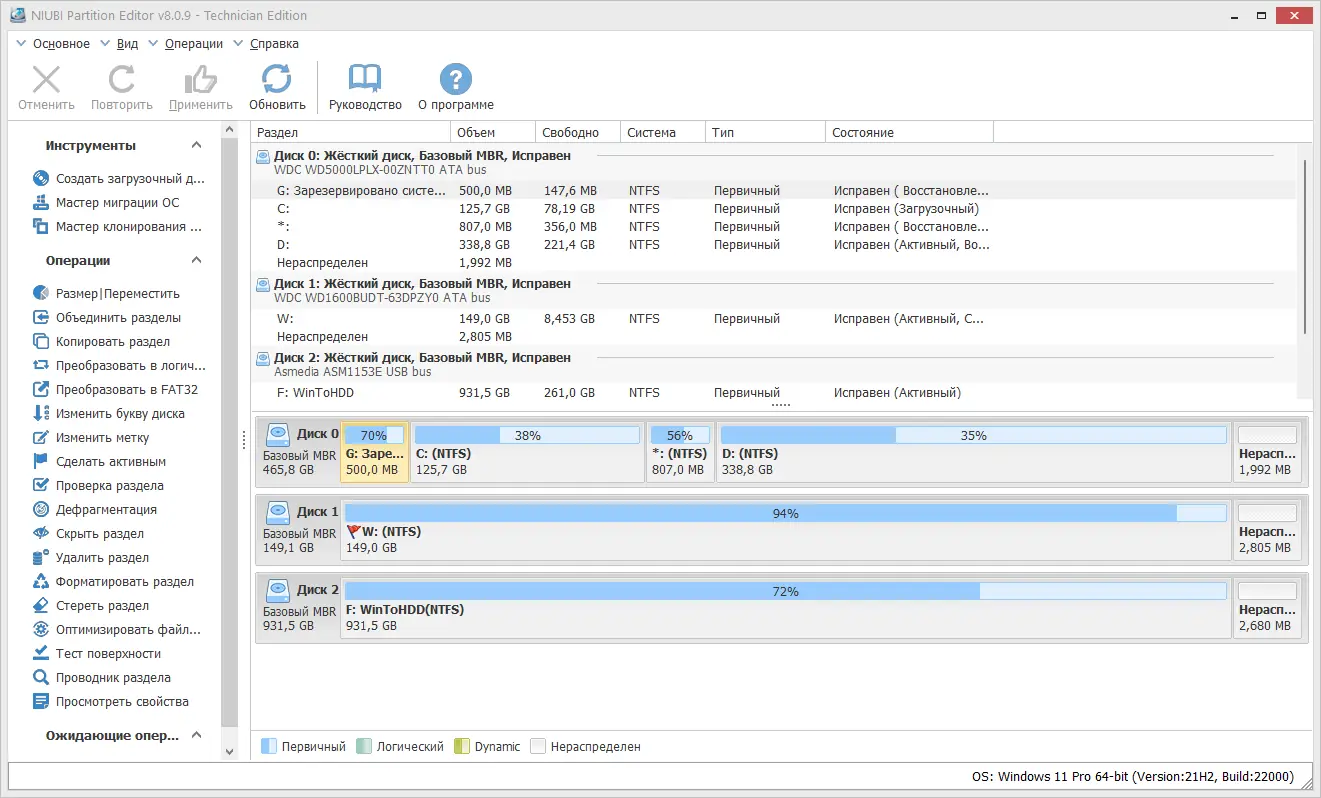Choose Преобразовать в логический operation
The width and height of the screenshot is (1321, 798).
119,366
